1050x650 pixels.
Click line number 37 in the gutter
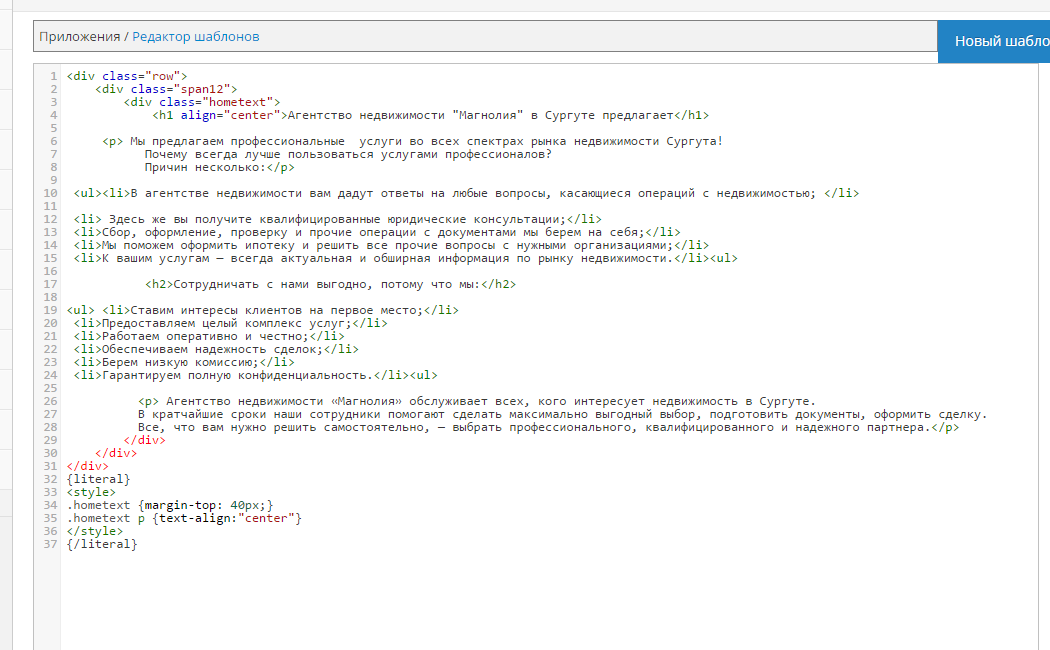(x=50, y=544)
